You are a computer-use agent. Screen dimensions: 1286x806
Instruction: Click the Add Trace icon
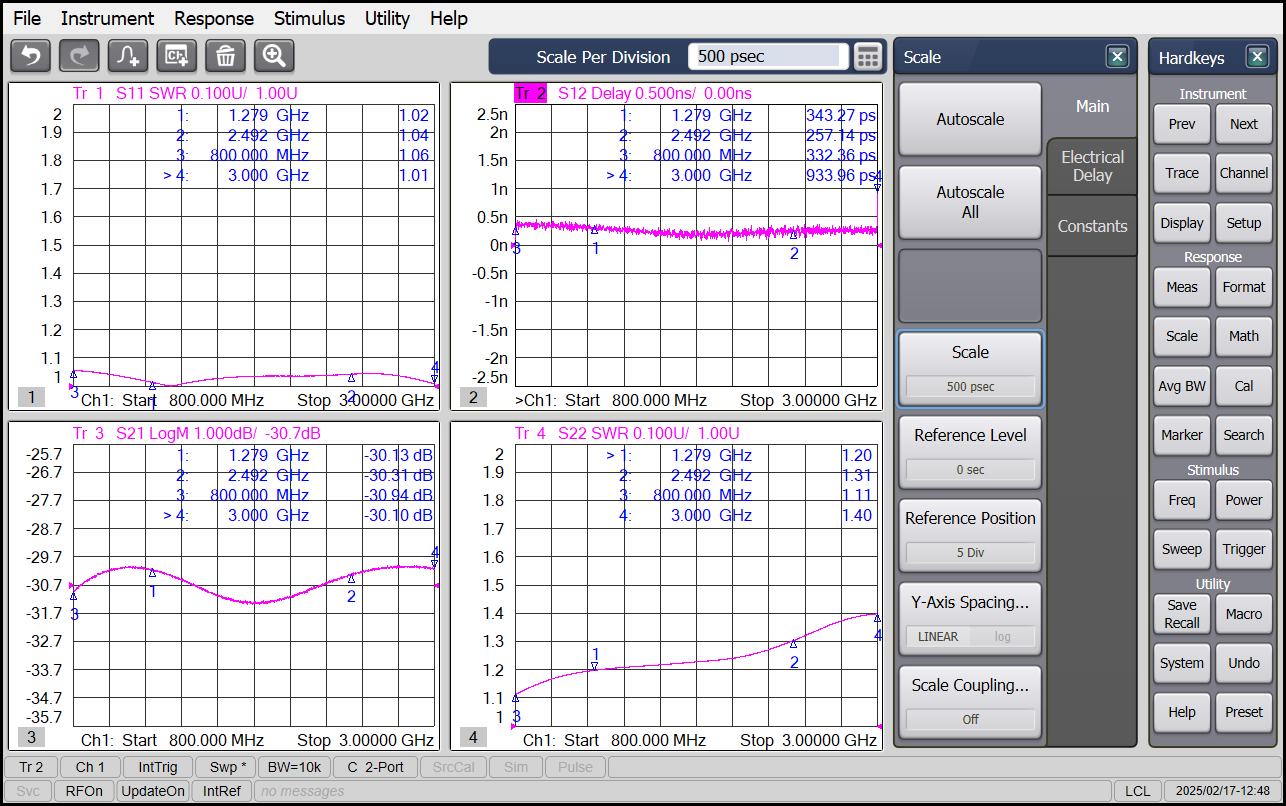[128, 56]
